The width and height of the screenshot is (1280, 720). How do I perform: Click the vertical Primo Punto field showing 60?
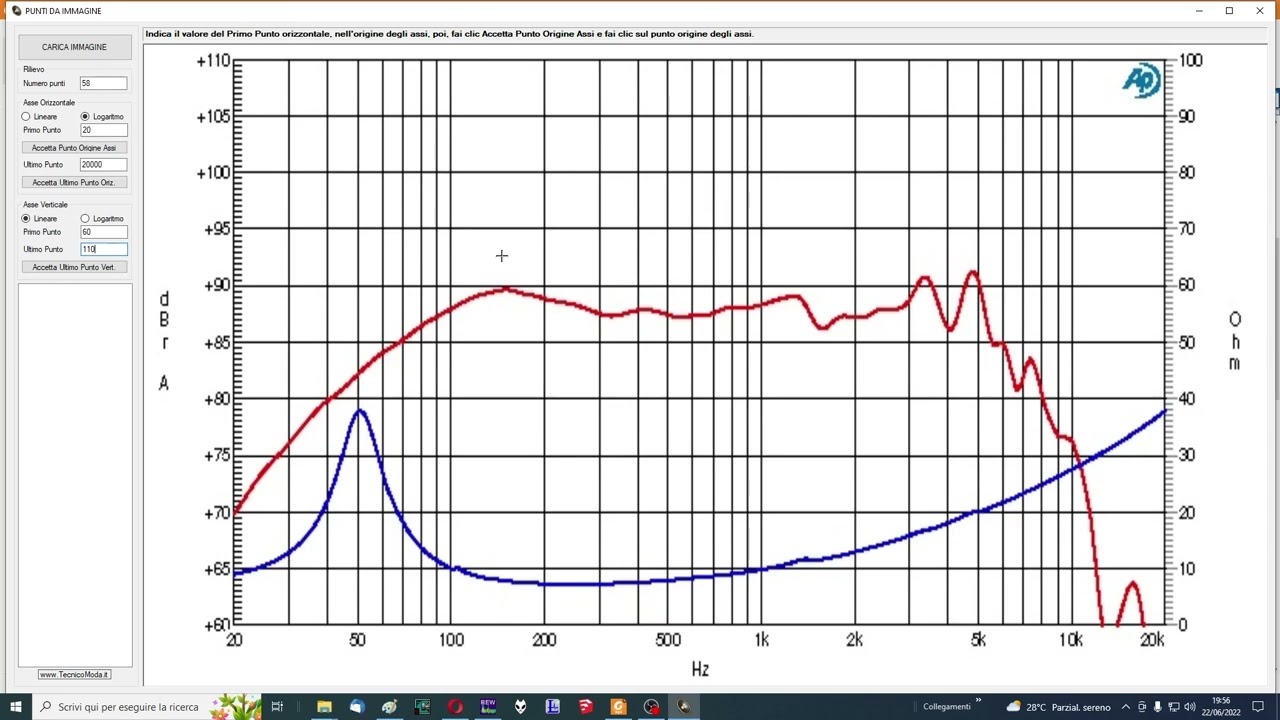(x=104, y=232)
